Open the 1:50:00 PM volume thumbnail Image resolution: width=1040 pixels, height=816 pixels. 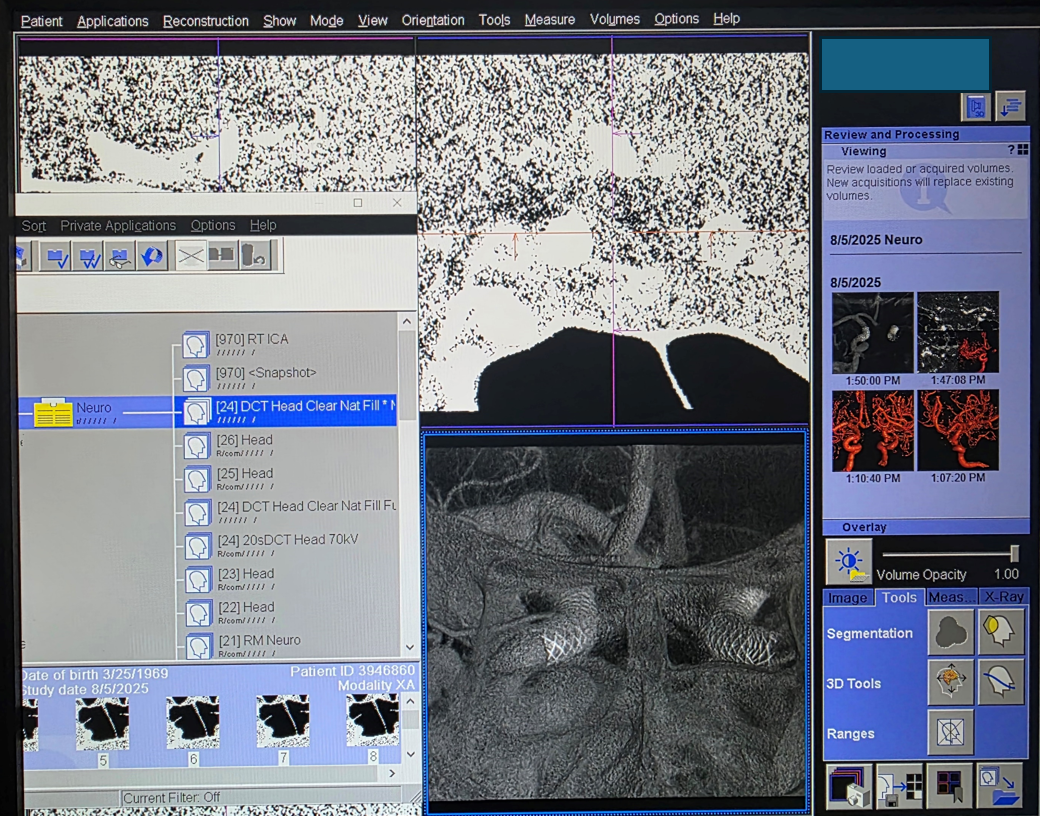(872, 333)
